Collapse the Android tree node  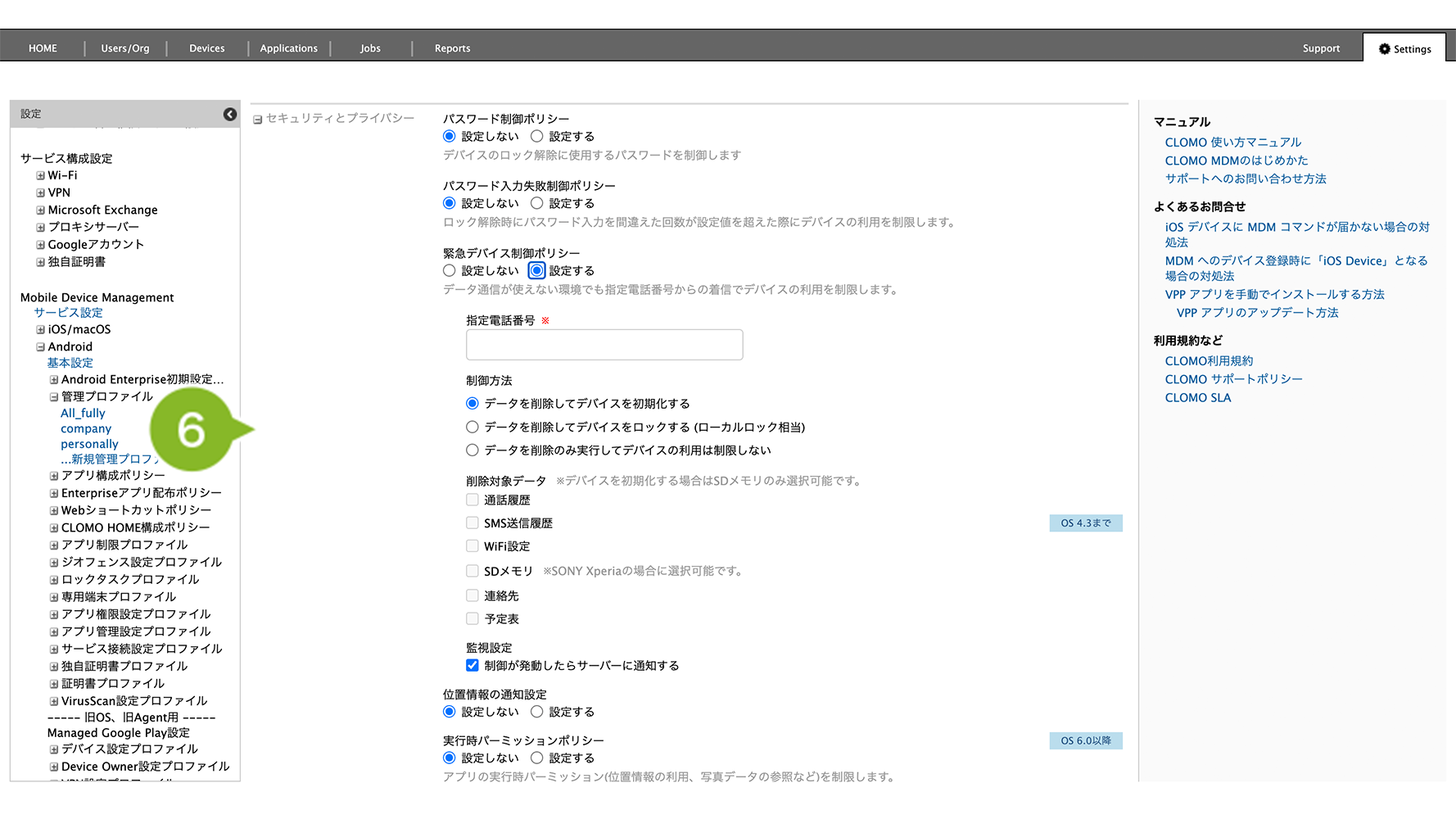40,347
